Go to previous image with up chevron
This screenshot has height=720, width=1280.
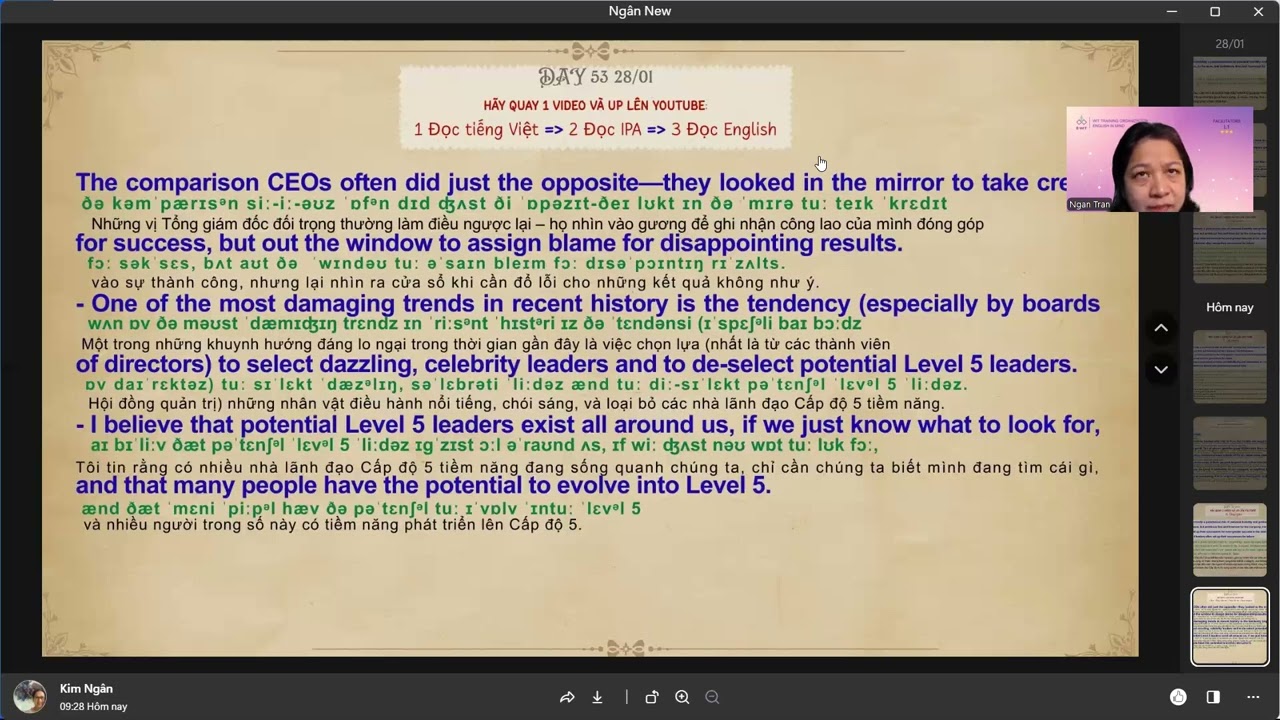click(x=1161, y=328)
